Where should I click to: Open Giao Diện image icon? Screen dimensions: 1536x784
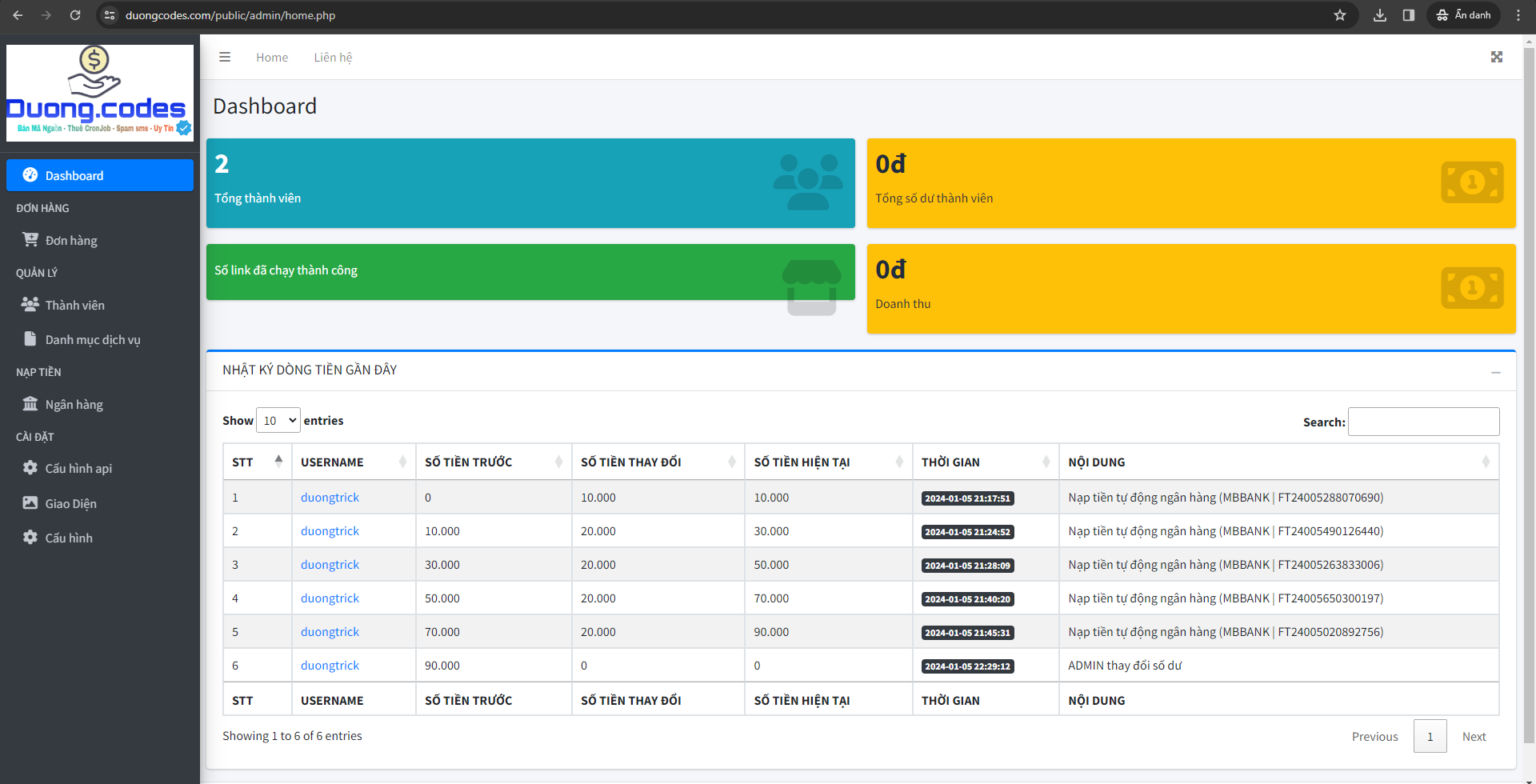(x=30, y=503)
